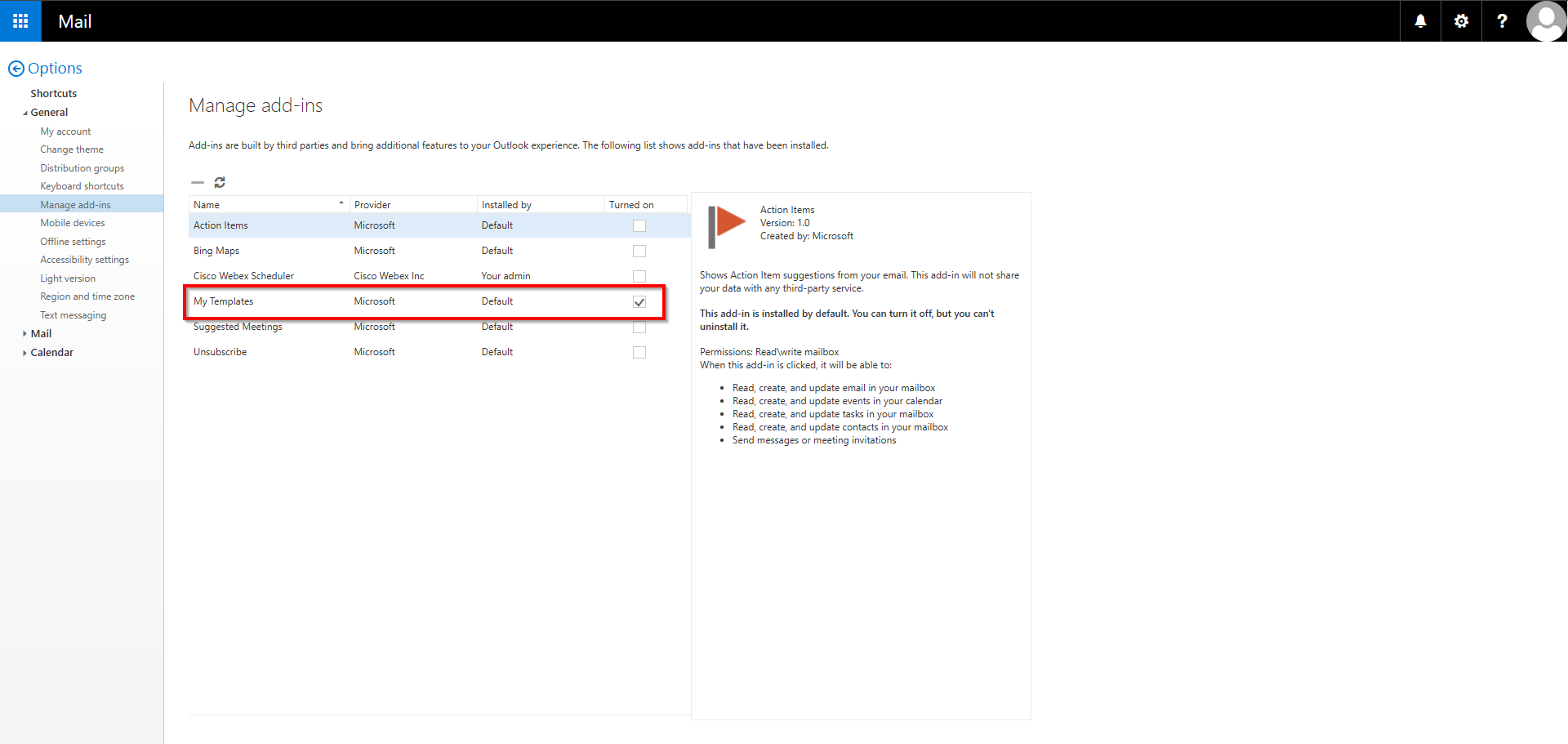Open the notifications bell icon

1419,20
